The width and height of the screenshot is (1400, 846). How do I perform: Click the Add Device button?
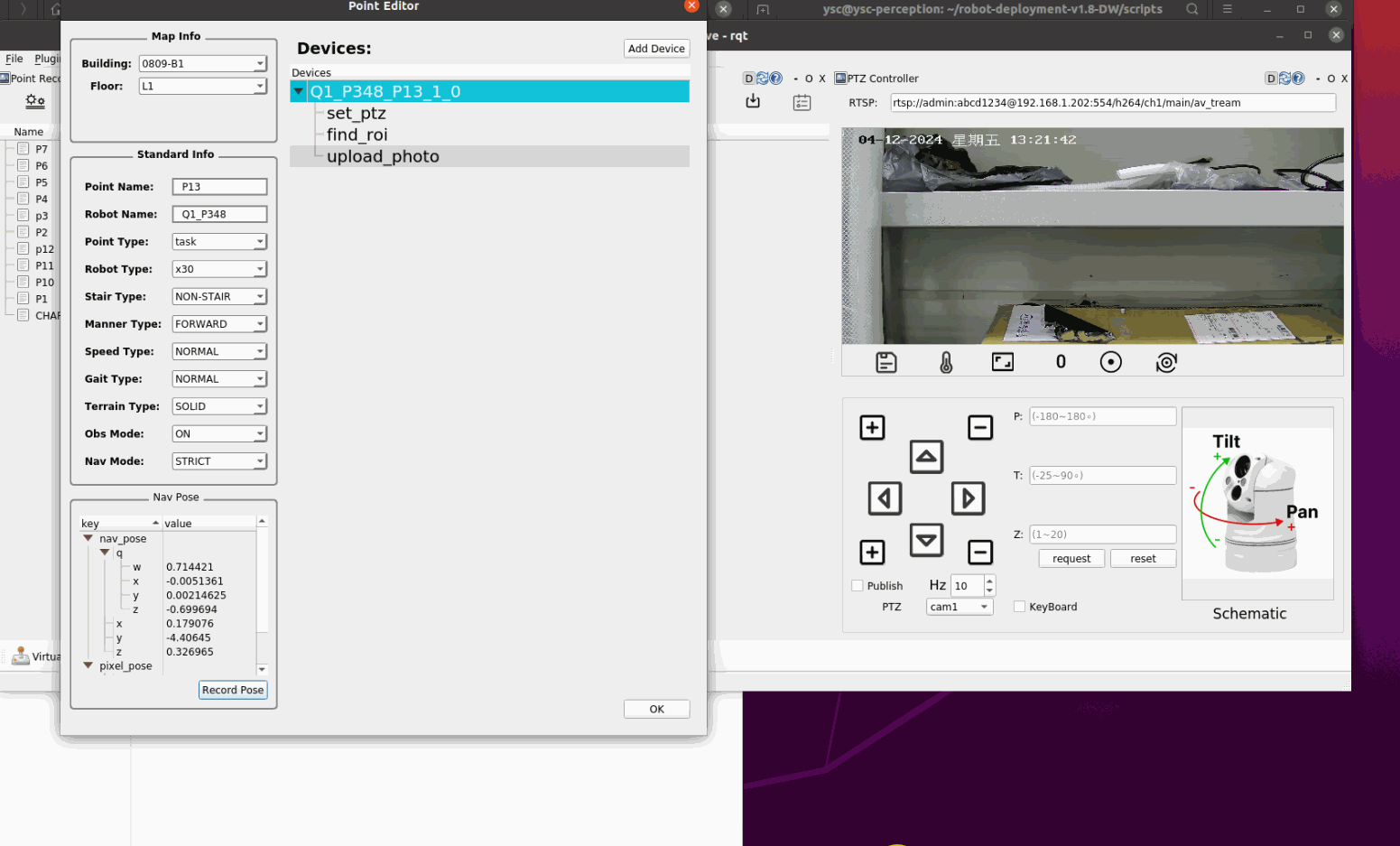click(x=656, y=49)
